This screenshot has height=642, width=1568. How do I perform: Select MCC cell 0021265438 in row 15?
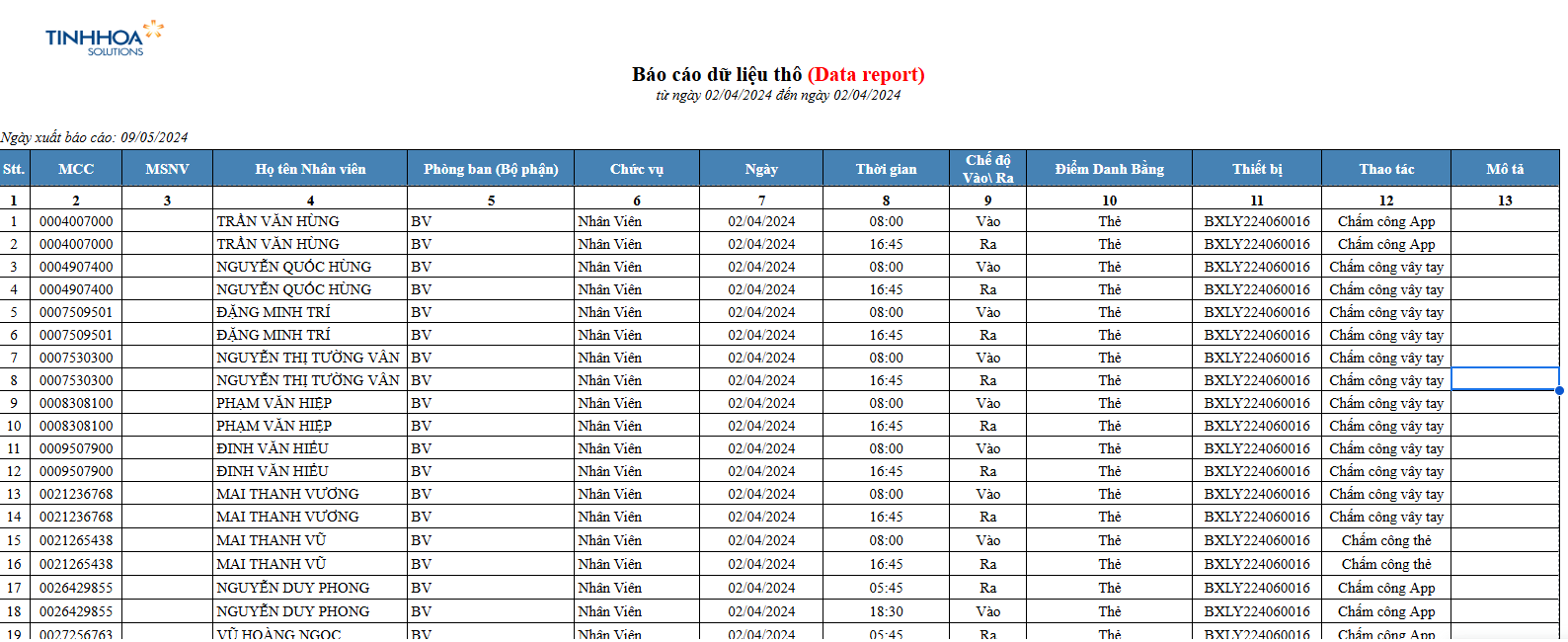76,540
